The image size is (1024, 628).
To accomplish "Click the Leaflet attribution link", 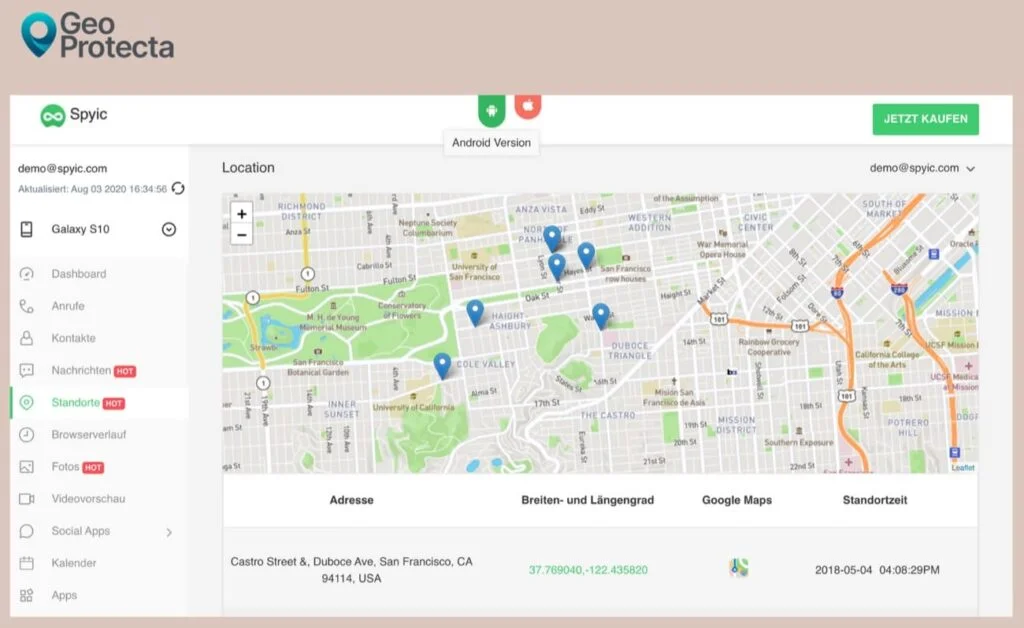I will [x=963, y=467].
